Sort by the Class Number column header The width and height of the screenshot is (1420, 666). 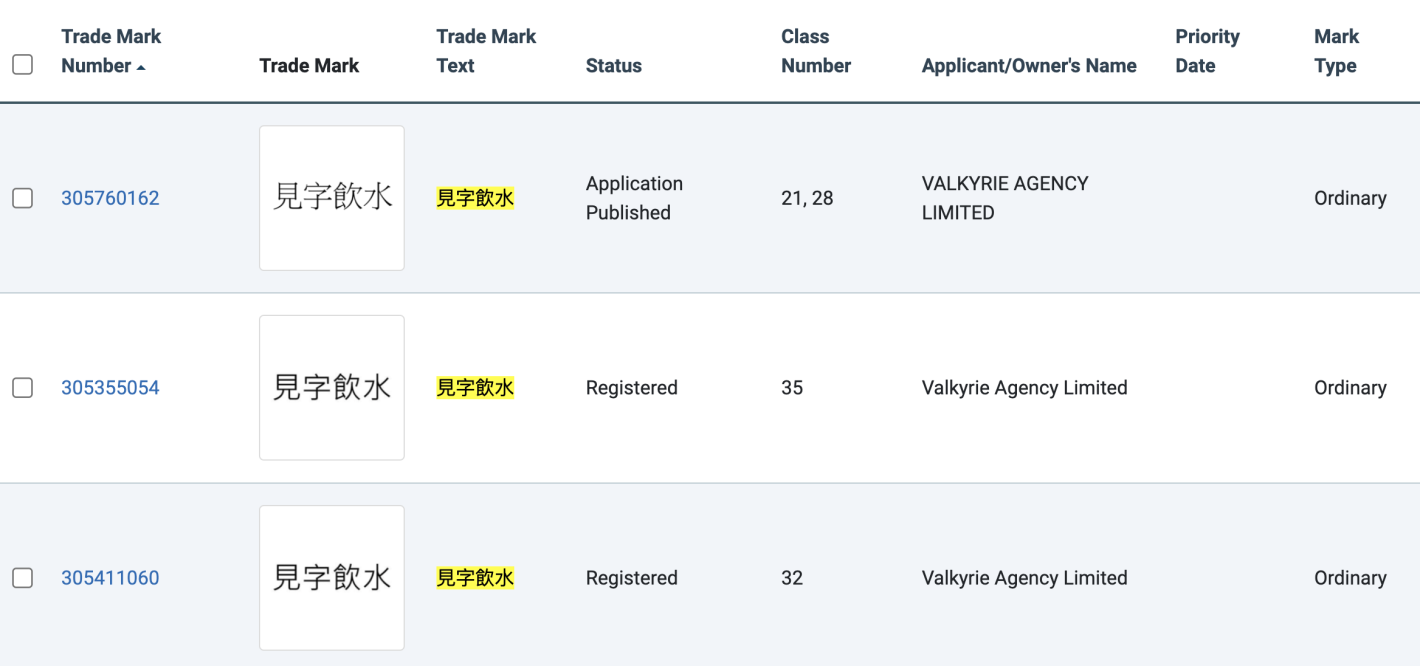tap(816, 51)
